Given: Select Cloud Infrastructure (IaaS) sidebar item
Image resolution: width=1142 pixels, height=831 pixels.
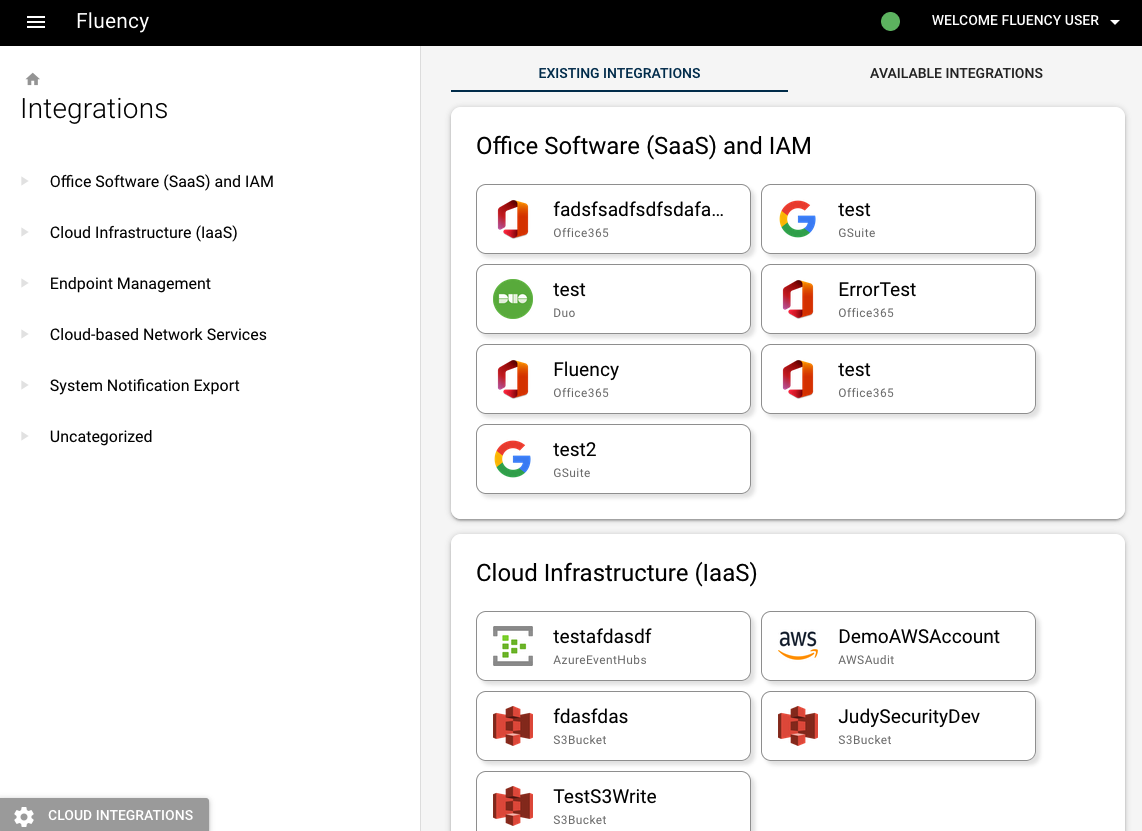Looking at the screenshot, I should coord(143,232).
